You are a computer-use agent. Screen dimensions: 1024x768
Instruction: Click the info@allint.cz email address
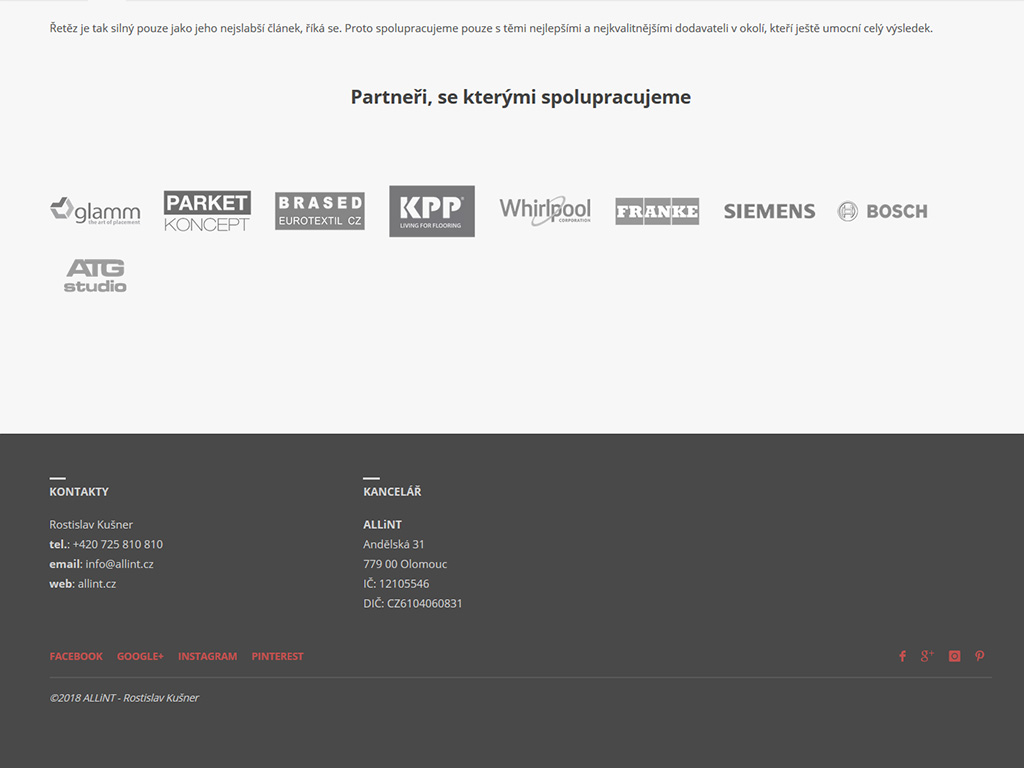coord(120,564)
